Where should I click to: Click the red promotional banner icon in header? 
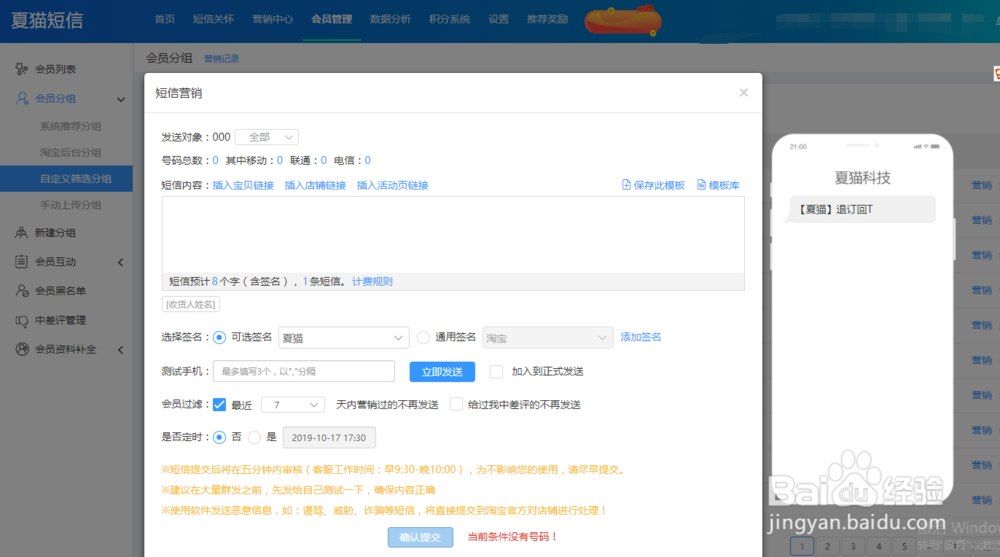tap(623, 20)
